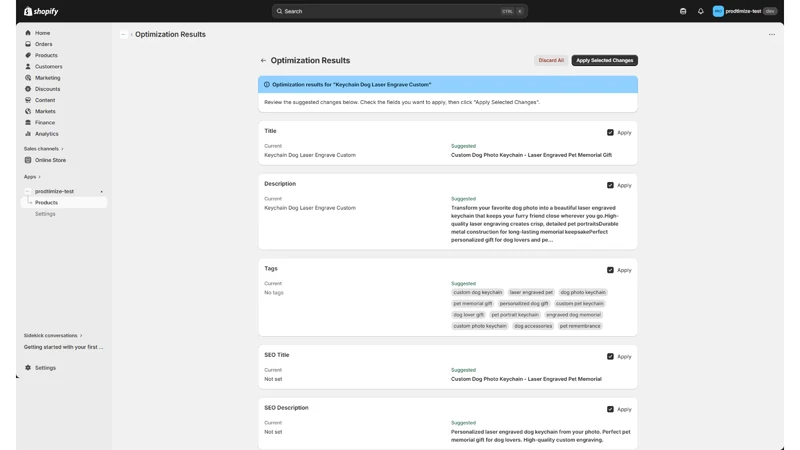Viewport: 800px width, 450px height.
Task: Click the Markets globe icon
Action: (28, 111)
